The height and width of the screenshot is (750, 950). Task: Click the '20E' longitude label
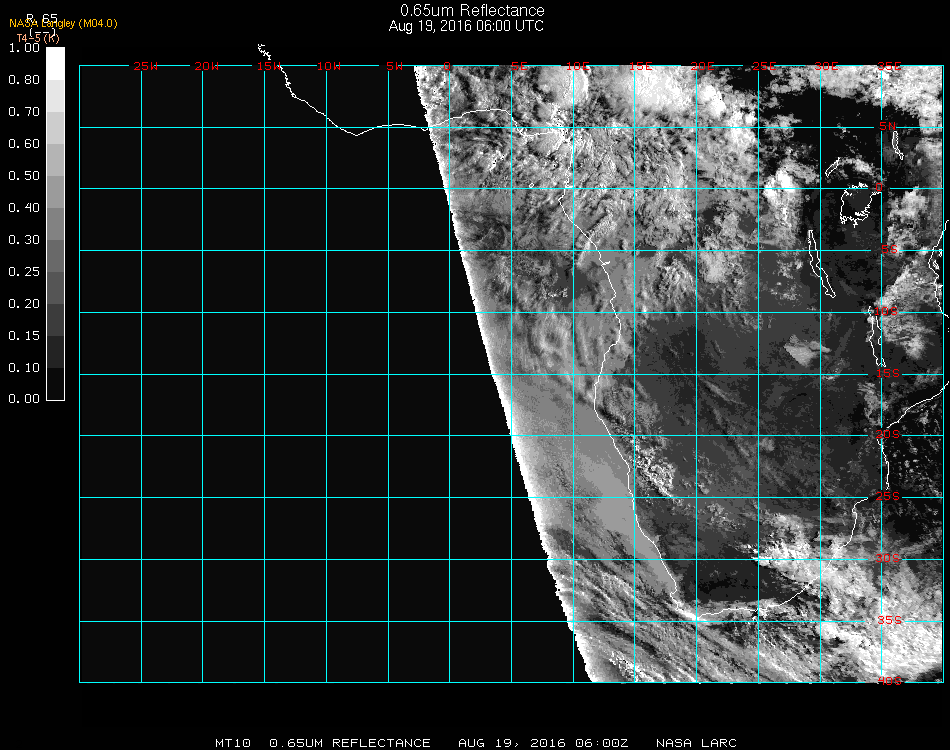(x=702, y=66)
